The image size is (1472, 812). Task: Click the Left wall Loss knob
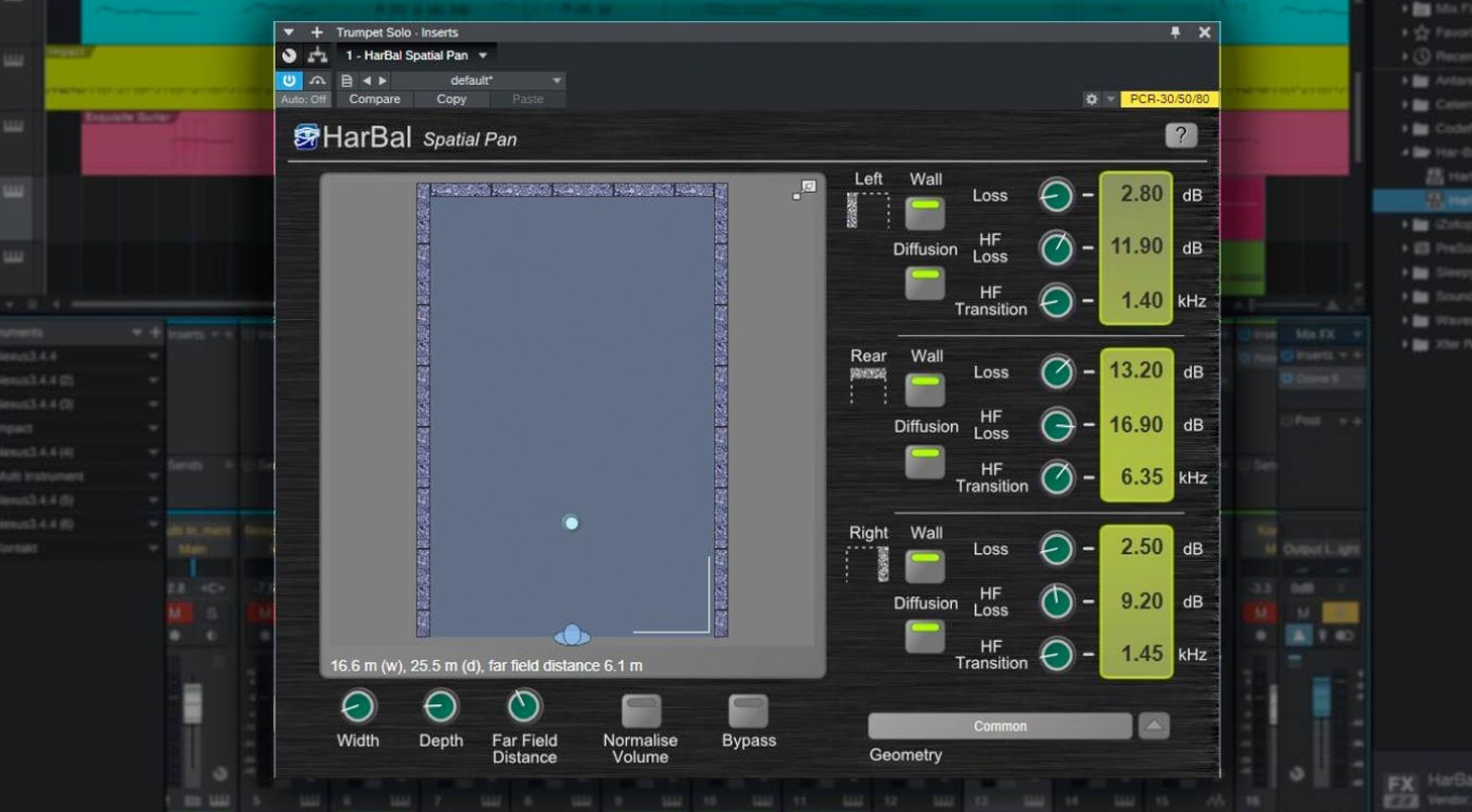point(1055,196)
